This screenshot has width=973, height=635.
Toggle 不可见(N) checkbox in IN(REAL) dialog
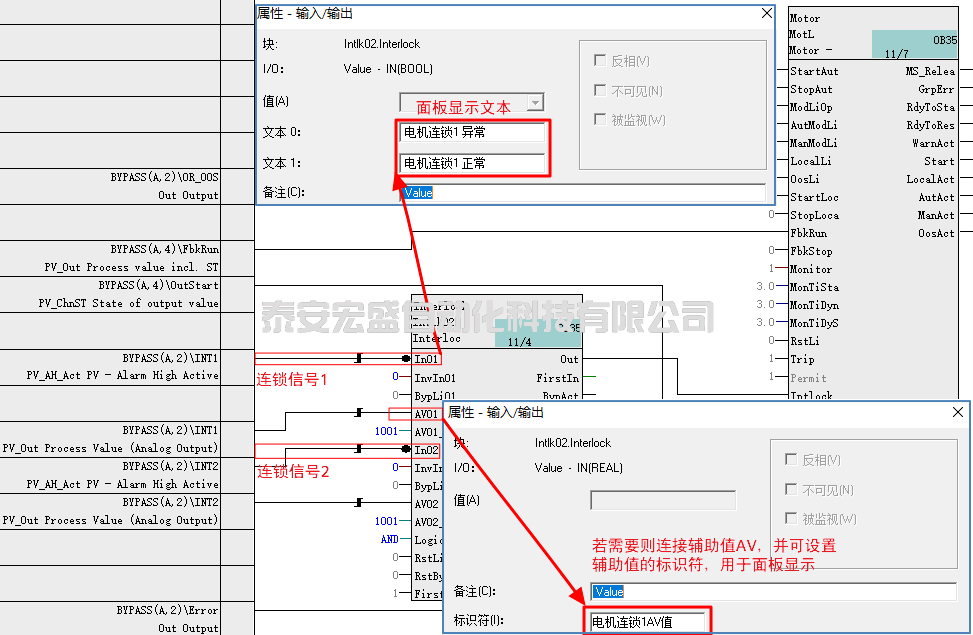792,490
